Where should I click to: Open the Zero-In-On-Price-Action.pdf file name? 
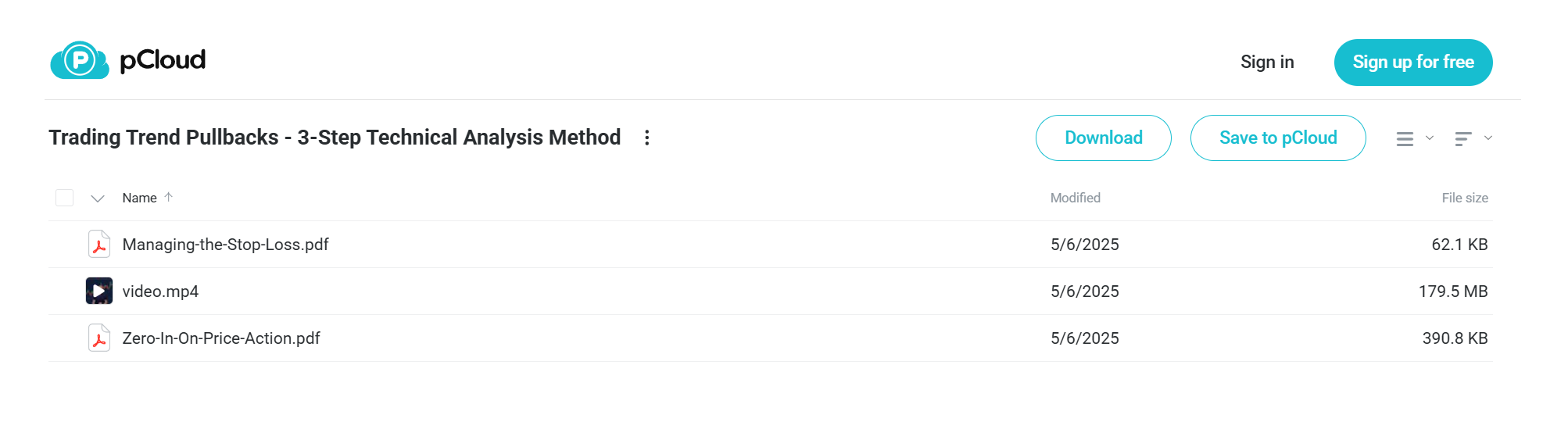coord(221,338)
